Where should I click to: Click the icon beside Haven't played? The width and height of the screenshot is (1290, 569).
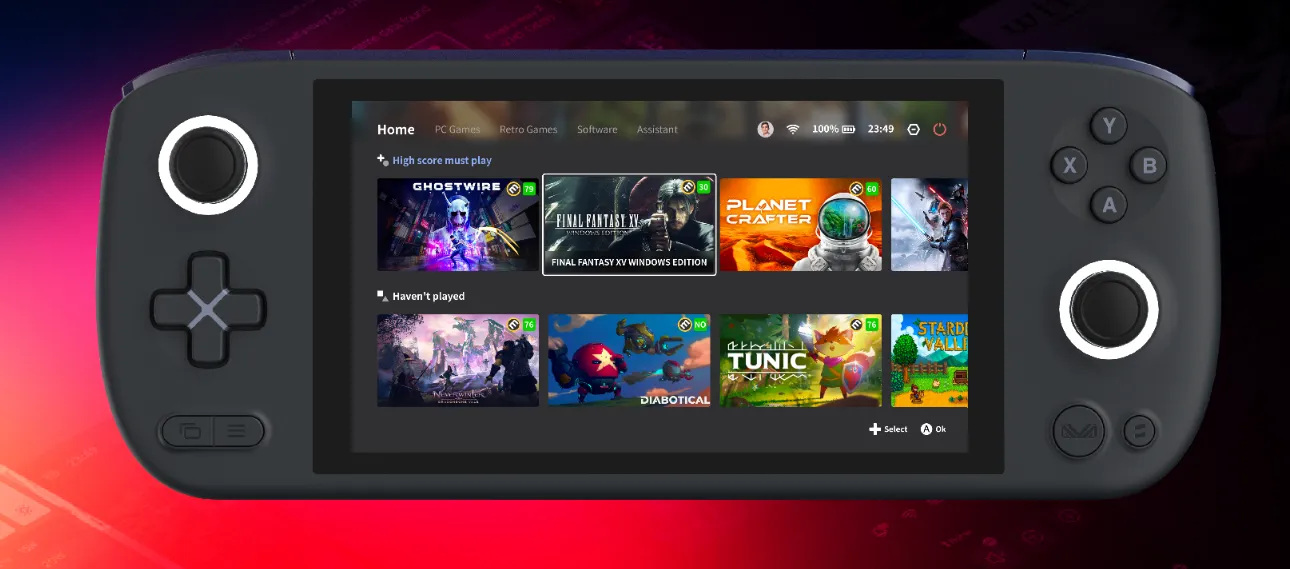(382, 296)
